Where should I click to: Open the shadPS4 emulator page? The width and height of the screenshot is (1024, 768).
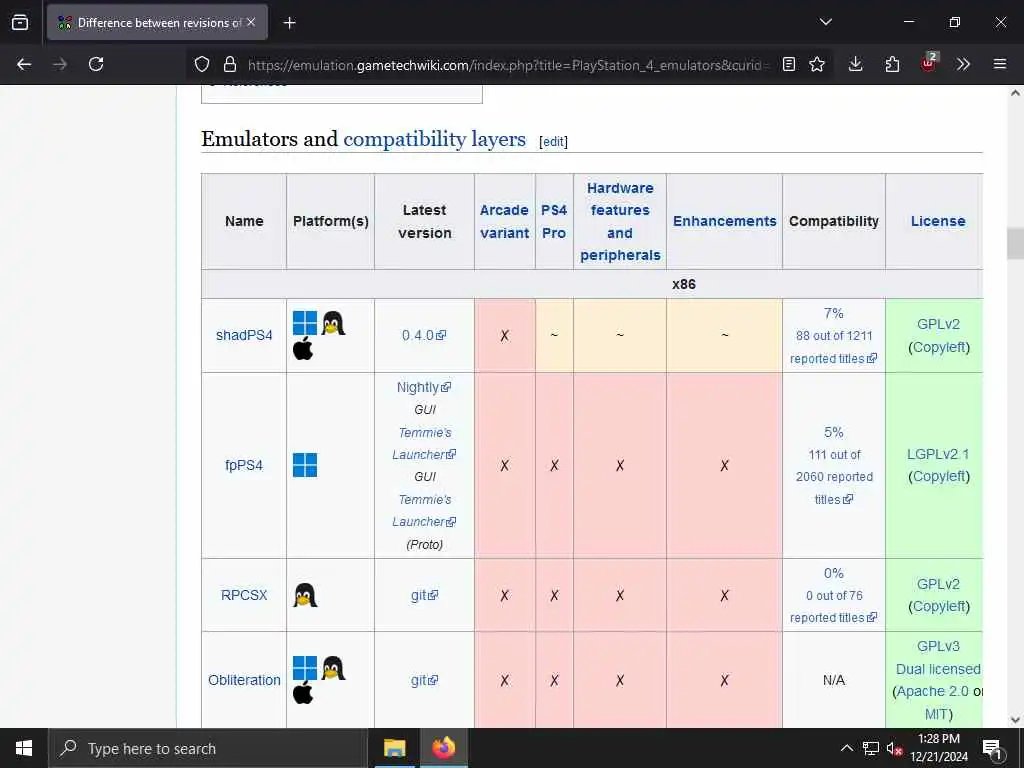coord(244,335)
